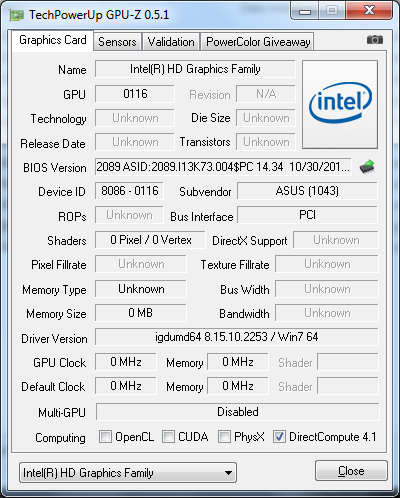Click the Texture Fillrate field value
This screenshot has width=400, height=498.
pos(327,264)
